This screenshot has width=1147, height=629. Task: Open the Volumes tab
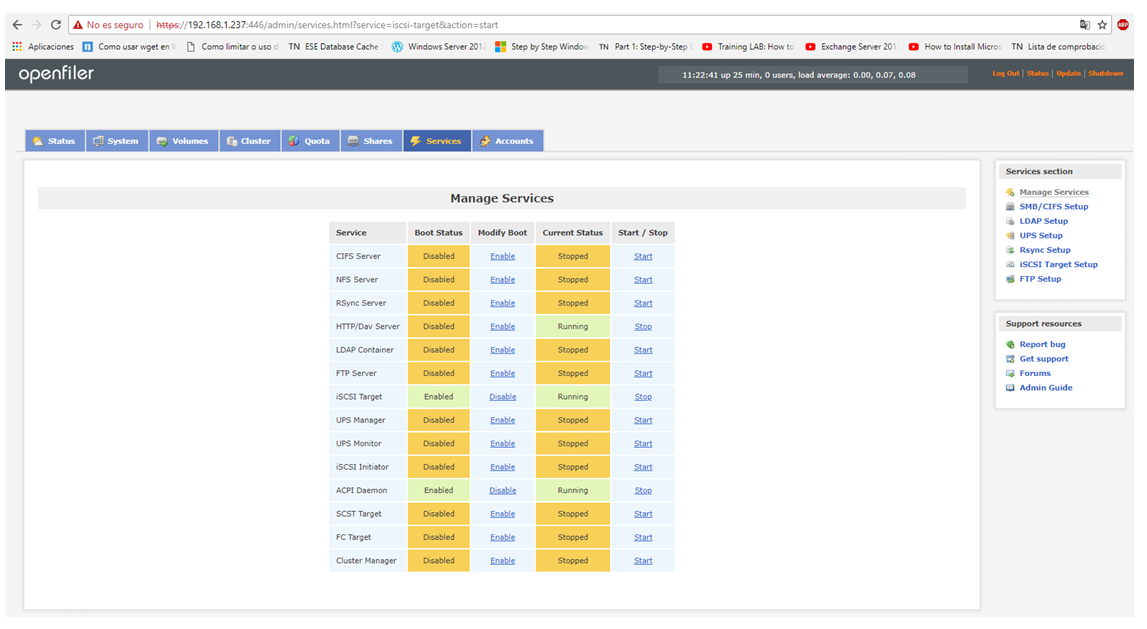click(x=184, y=141)
